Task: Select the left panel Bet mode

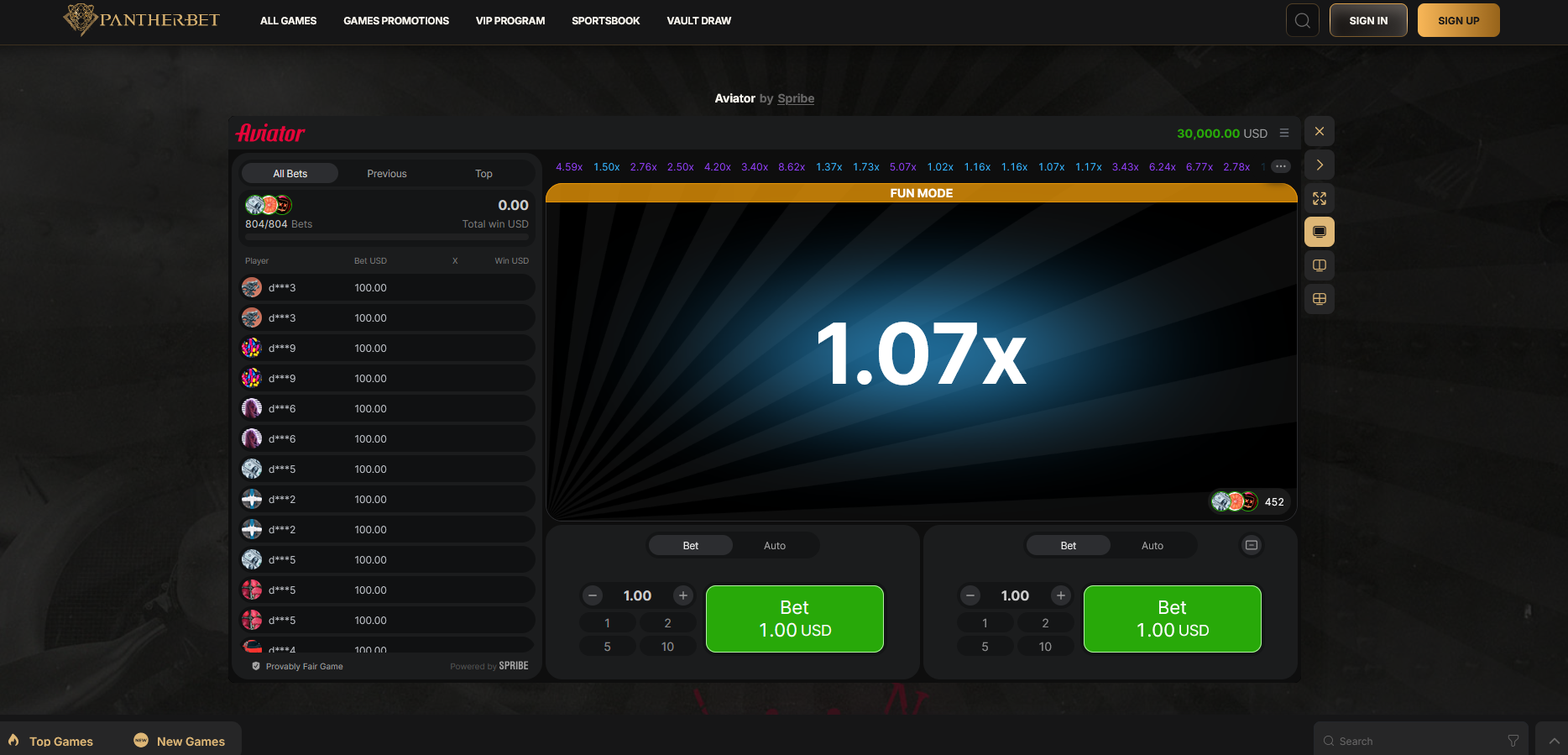Action: pos(690,546)
